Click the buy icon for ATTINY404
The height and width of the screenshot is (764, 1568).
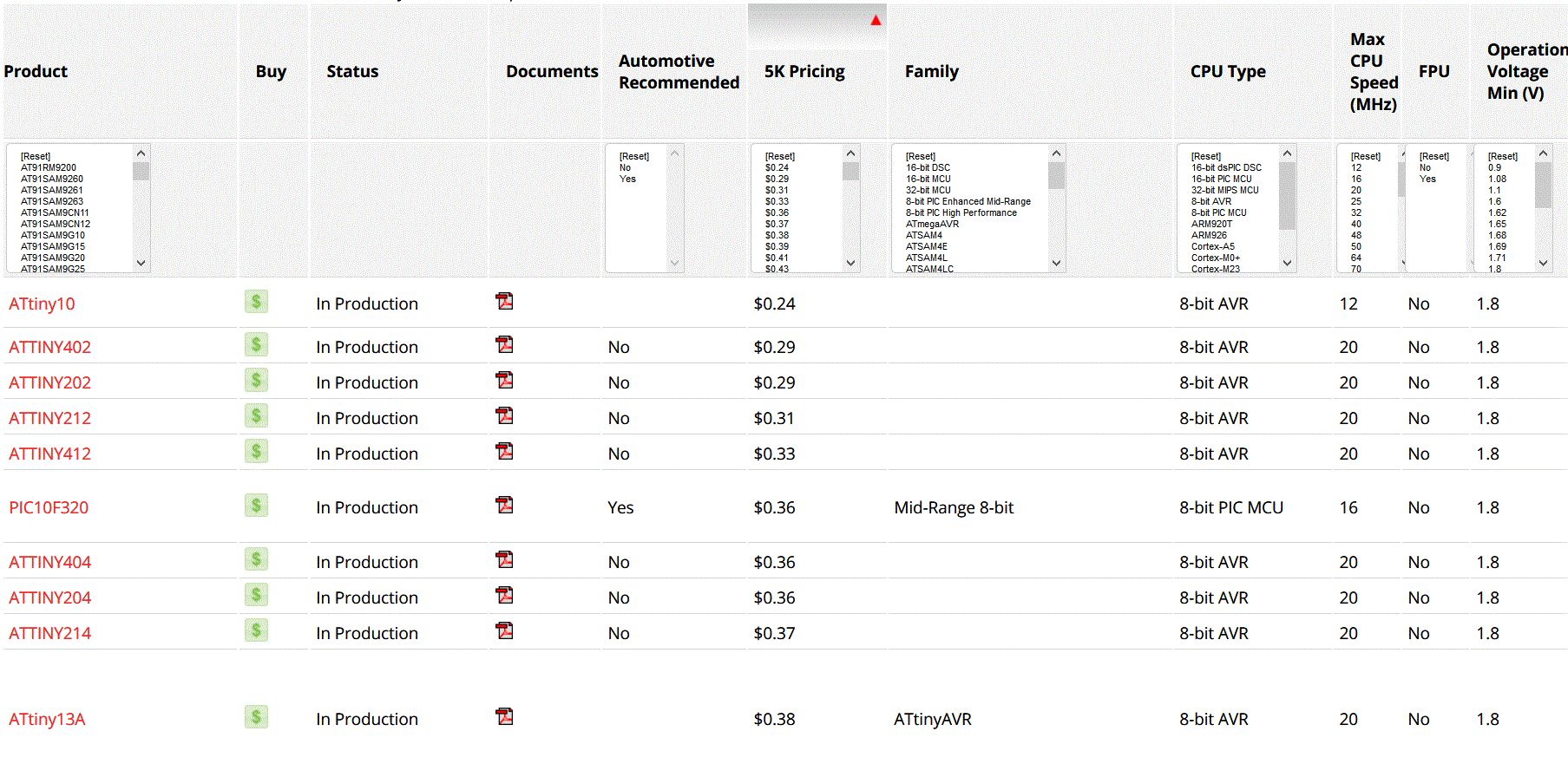256,560
